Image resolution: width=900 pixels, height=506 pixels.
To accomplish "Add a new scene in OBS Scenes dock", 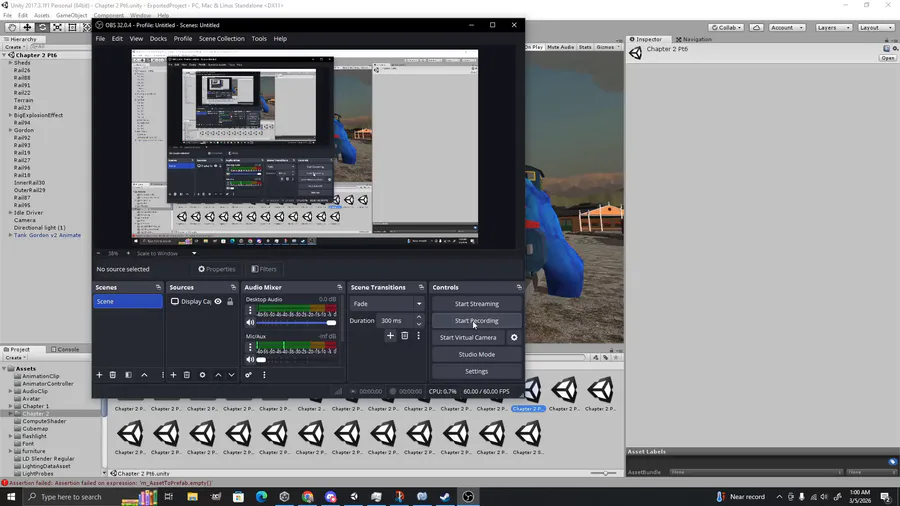I will [99, 375].
